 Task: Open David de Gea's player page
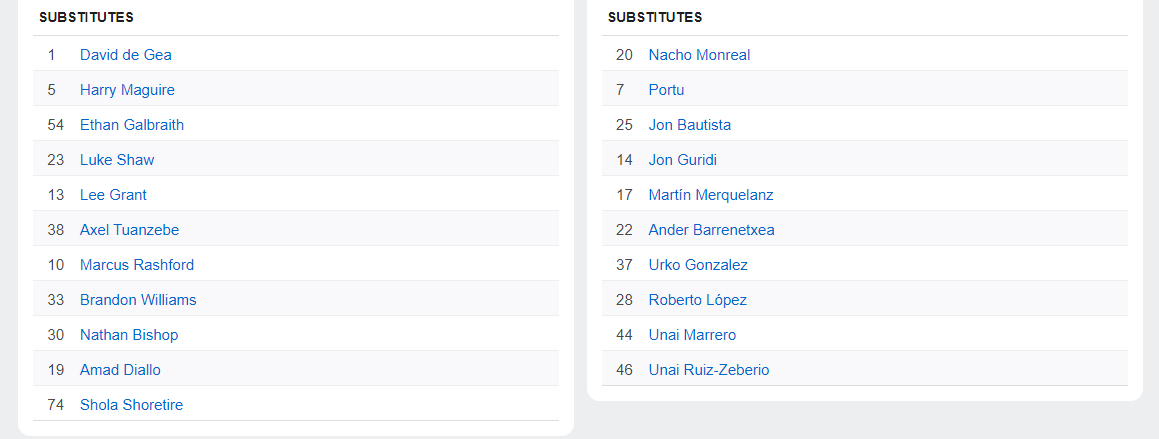(x=125, y=55)
